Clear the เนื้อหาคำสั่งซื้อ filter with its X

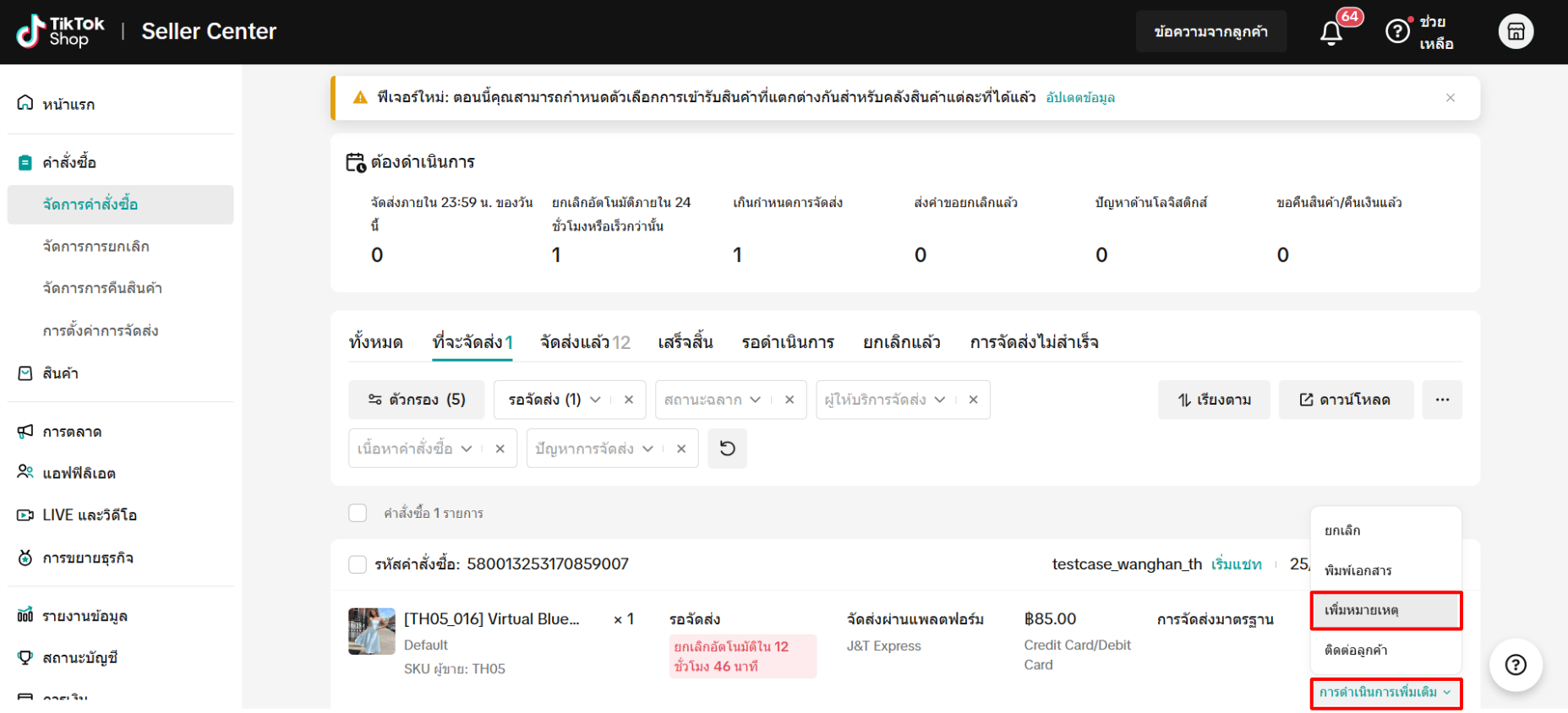(x=500, y=449)
